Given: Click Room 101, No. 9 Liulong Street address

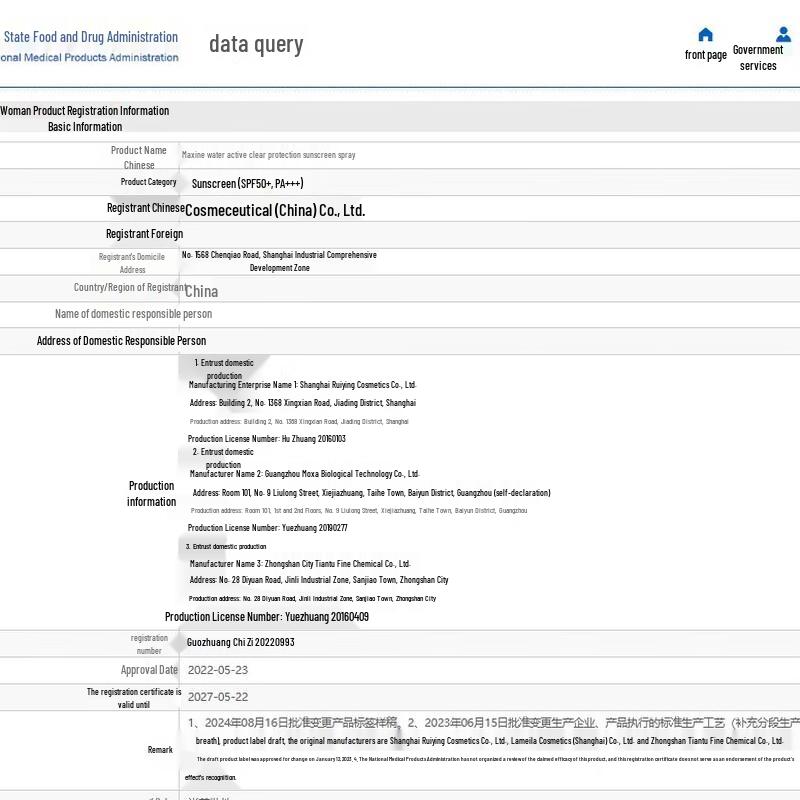Looking at the screenshot, I should pos(371,493).
